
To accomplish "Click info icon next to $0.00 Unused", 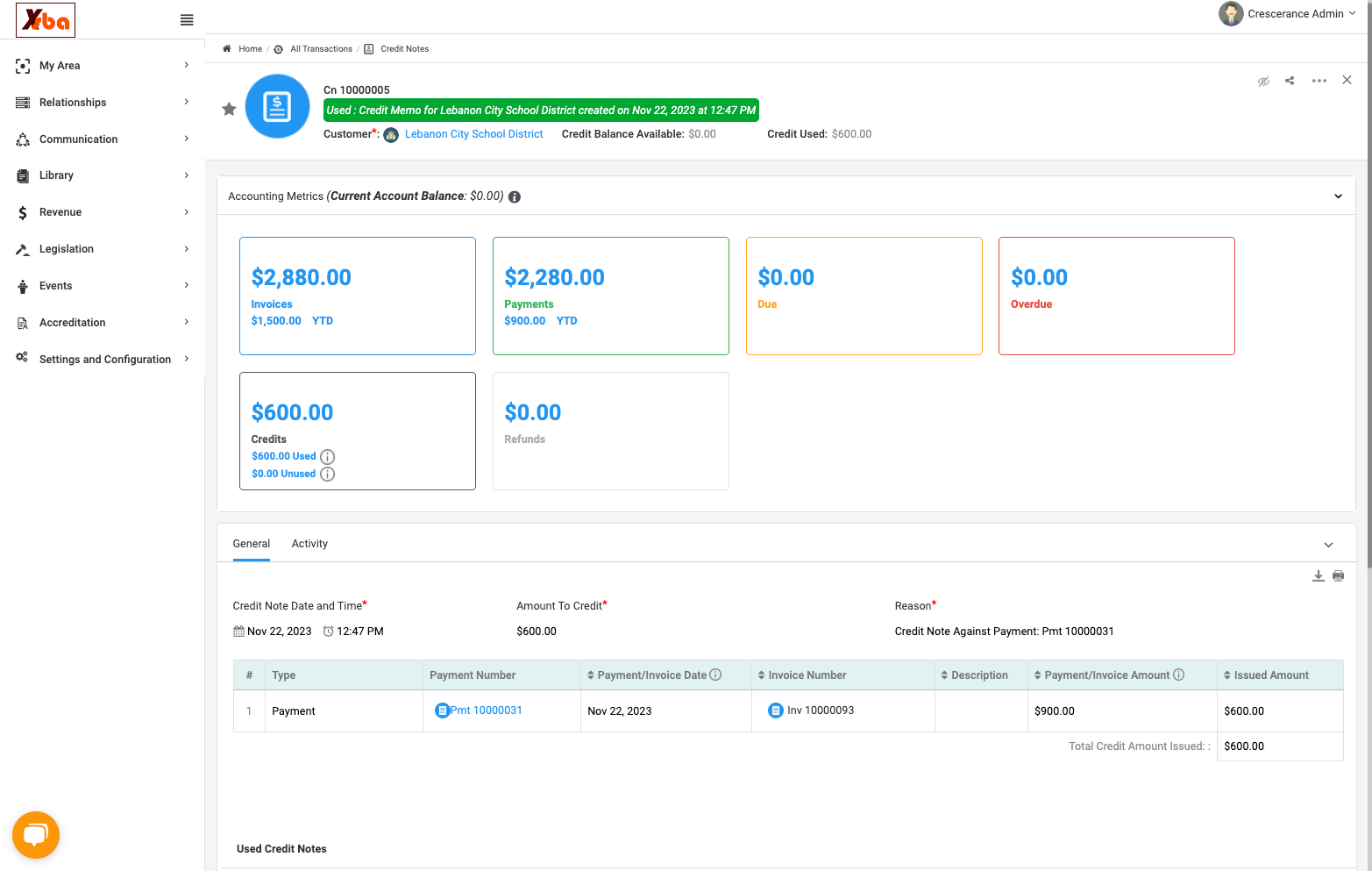I will [x=327, y=475].
